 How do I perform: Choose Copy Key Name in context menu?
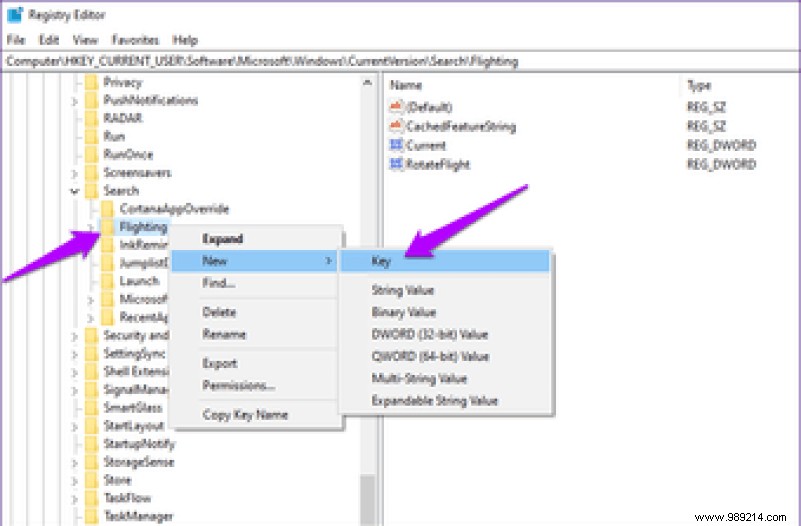click(254, 414)
